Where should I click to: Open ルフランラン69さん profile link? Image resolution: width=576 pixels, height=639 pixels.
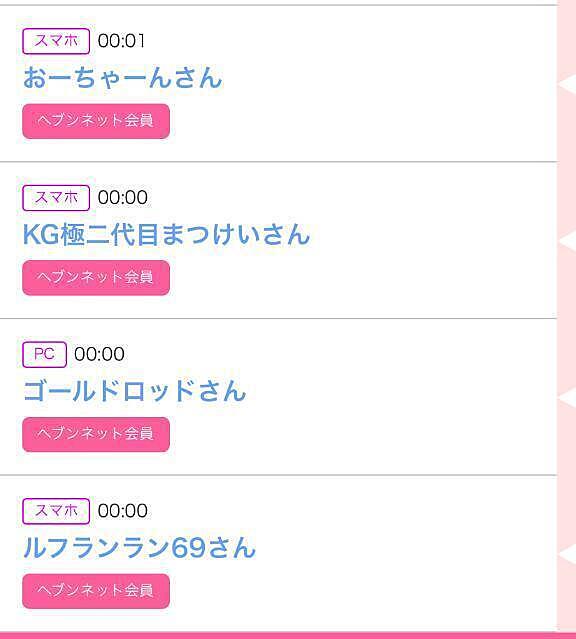pyautogui.click(x=139, y=547)
